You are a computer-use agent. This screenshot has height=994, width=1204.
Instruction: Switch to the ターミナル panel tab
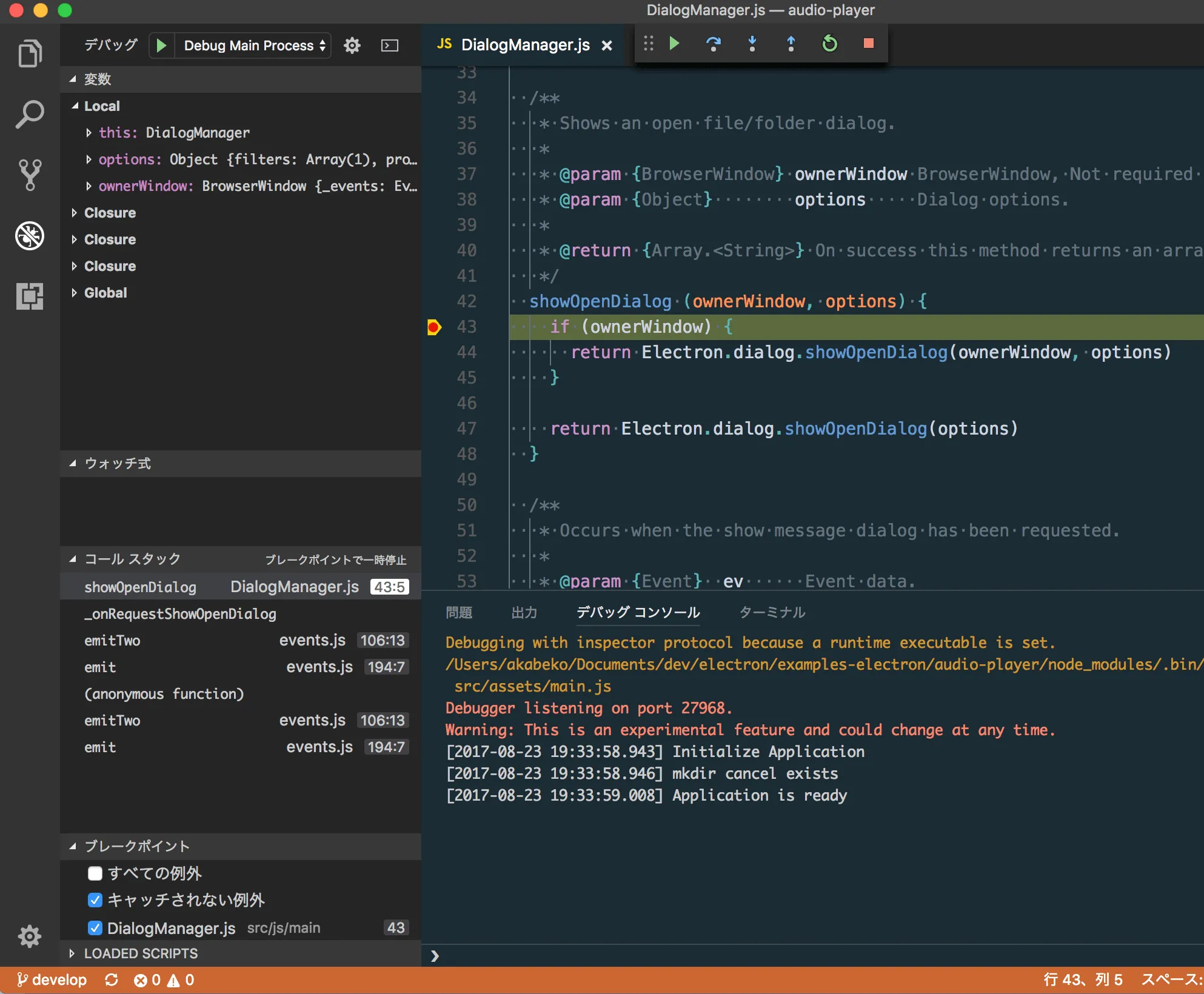[x=772, y=612]
